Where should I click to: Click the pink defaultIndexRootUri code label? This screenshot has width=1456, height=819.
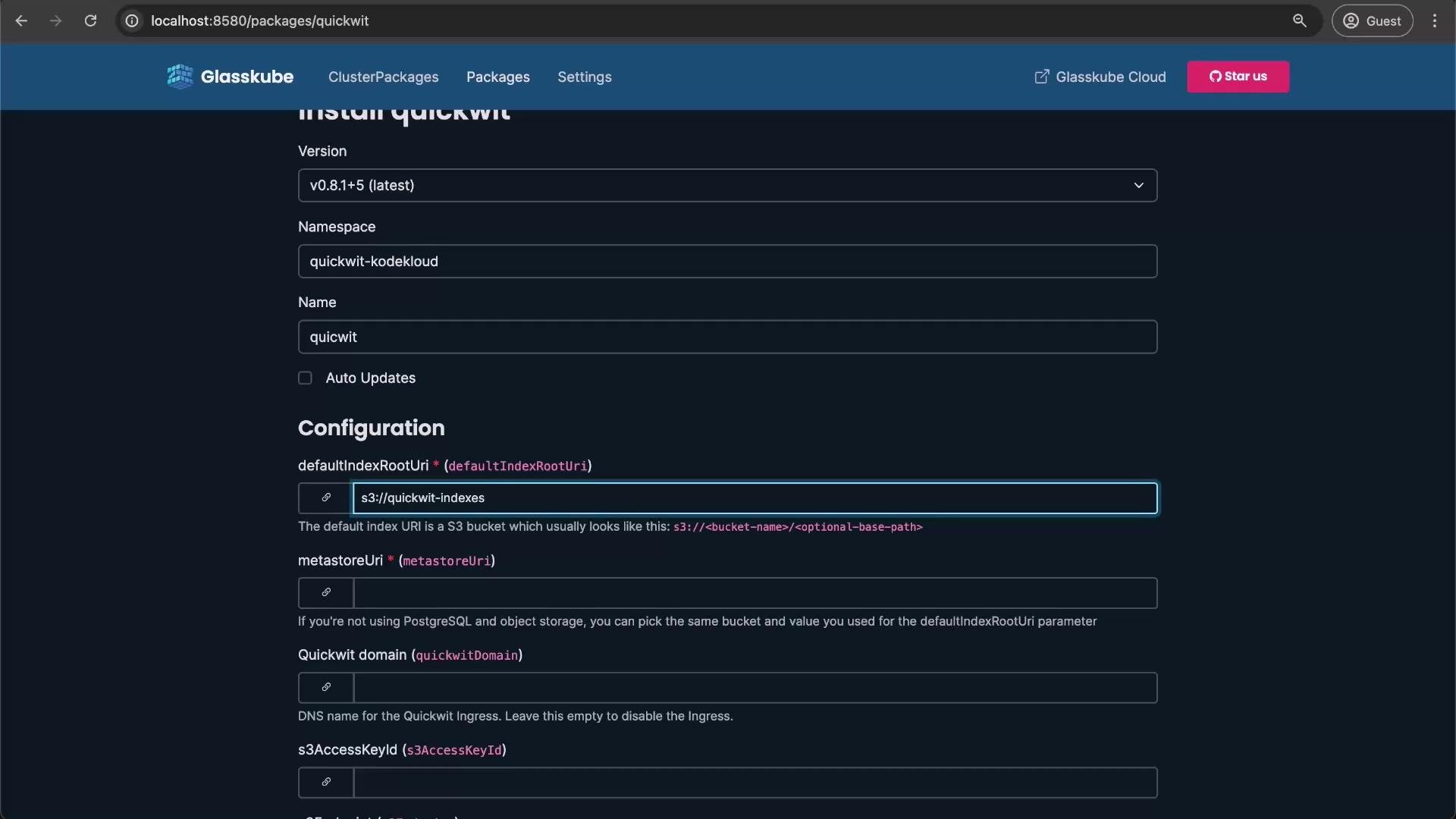pyautogui.click(x=518, y=466)
